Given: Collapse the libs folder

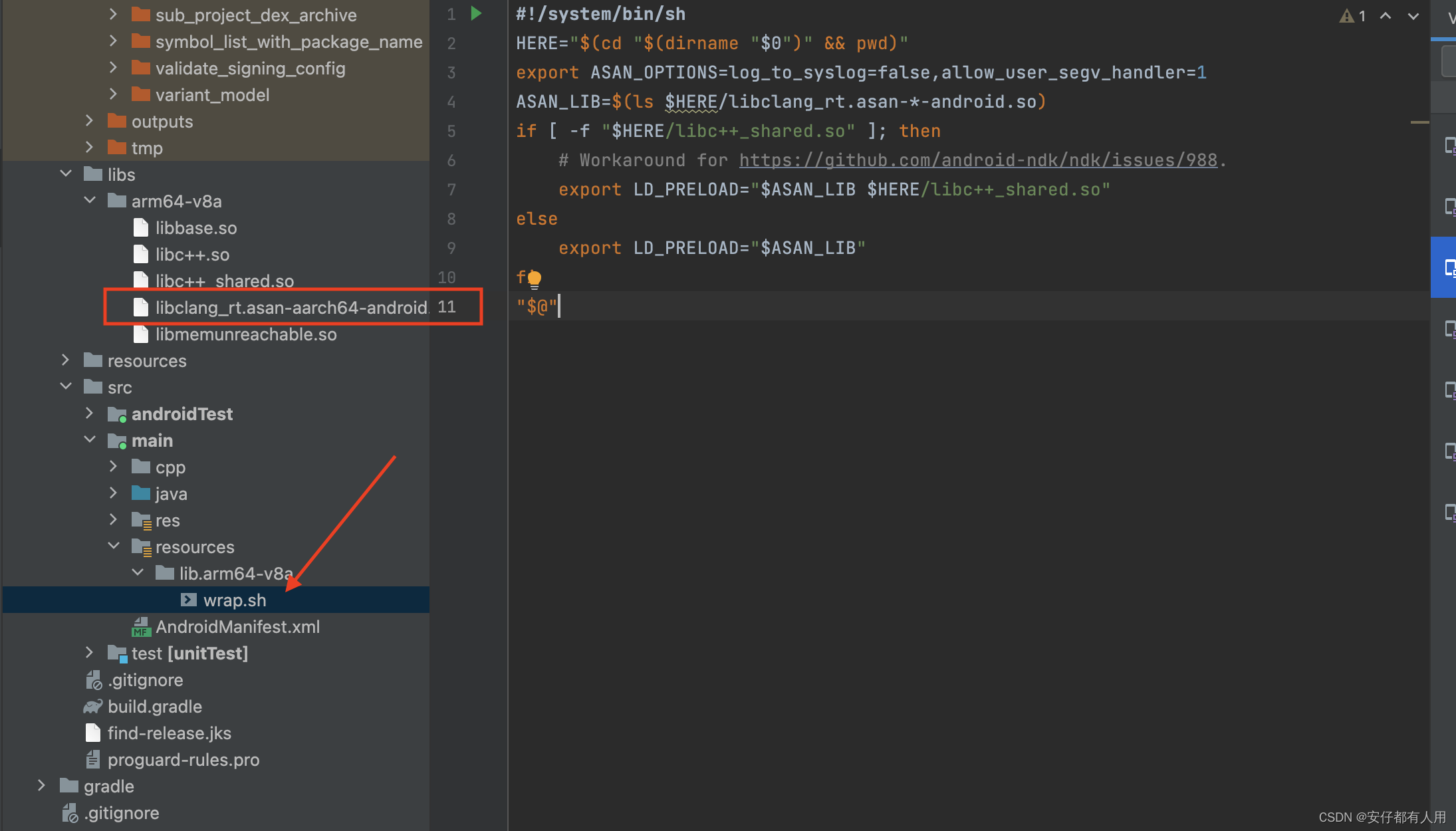Looking at the screenshot, I should (x=65, y=174).
